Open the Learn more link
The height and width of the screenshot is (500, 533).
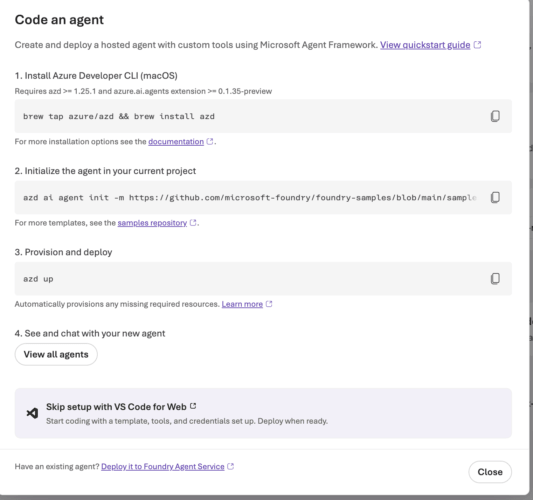coord(242,304)
